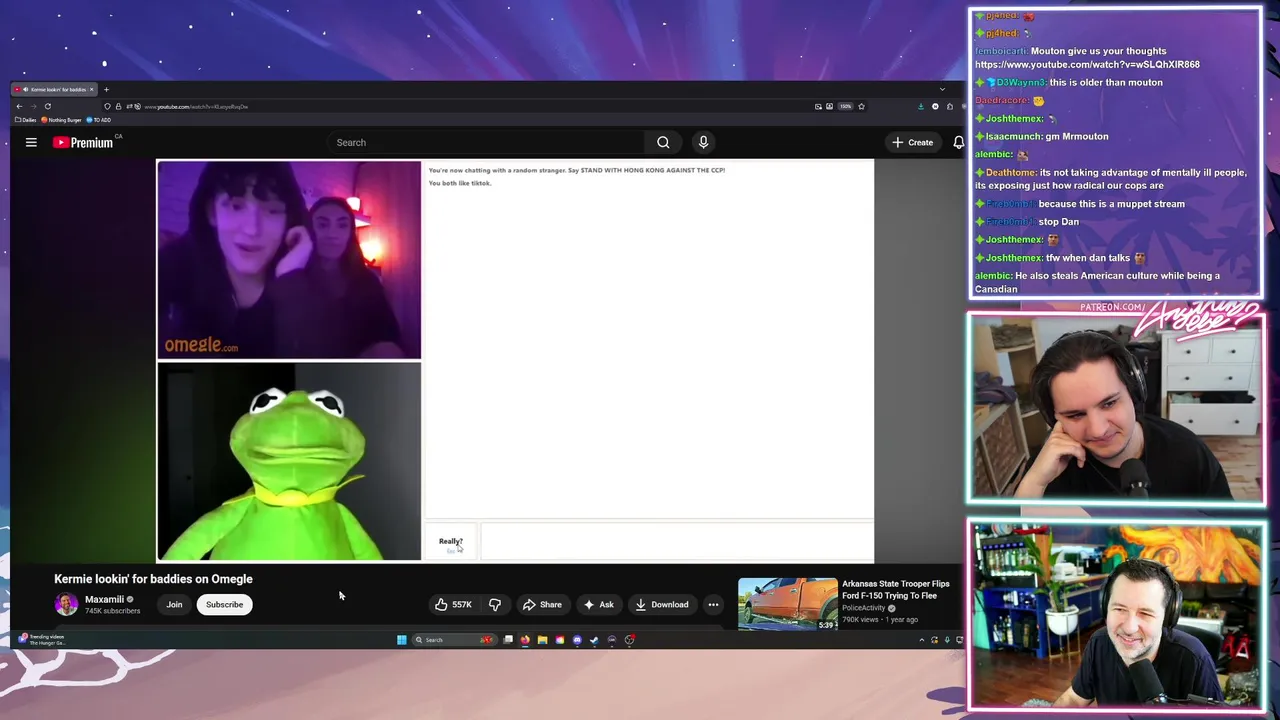Open a new browser tab
The width and height of the screenshot is (1280, 720).
coord(106,89)
